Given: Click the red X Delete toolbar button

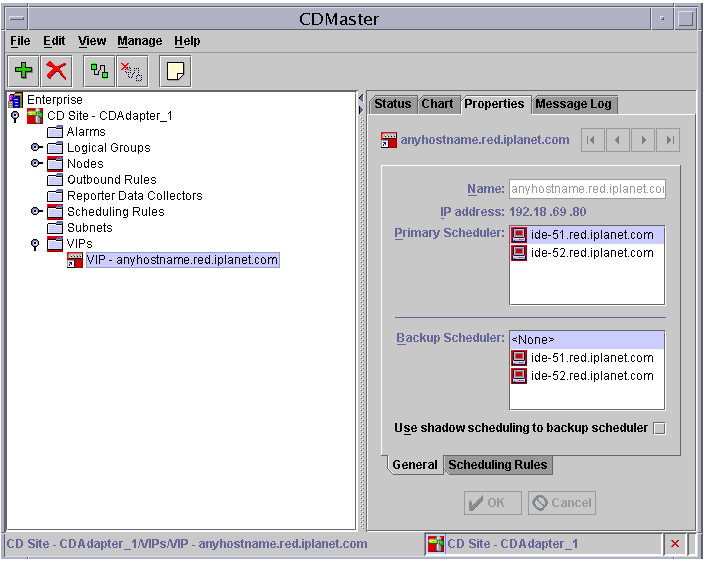Looking at the screenshot, I should click(x=56, y=71).
